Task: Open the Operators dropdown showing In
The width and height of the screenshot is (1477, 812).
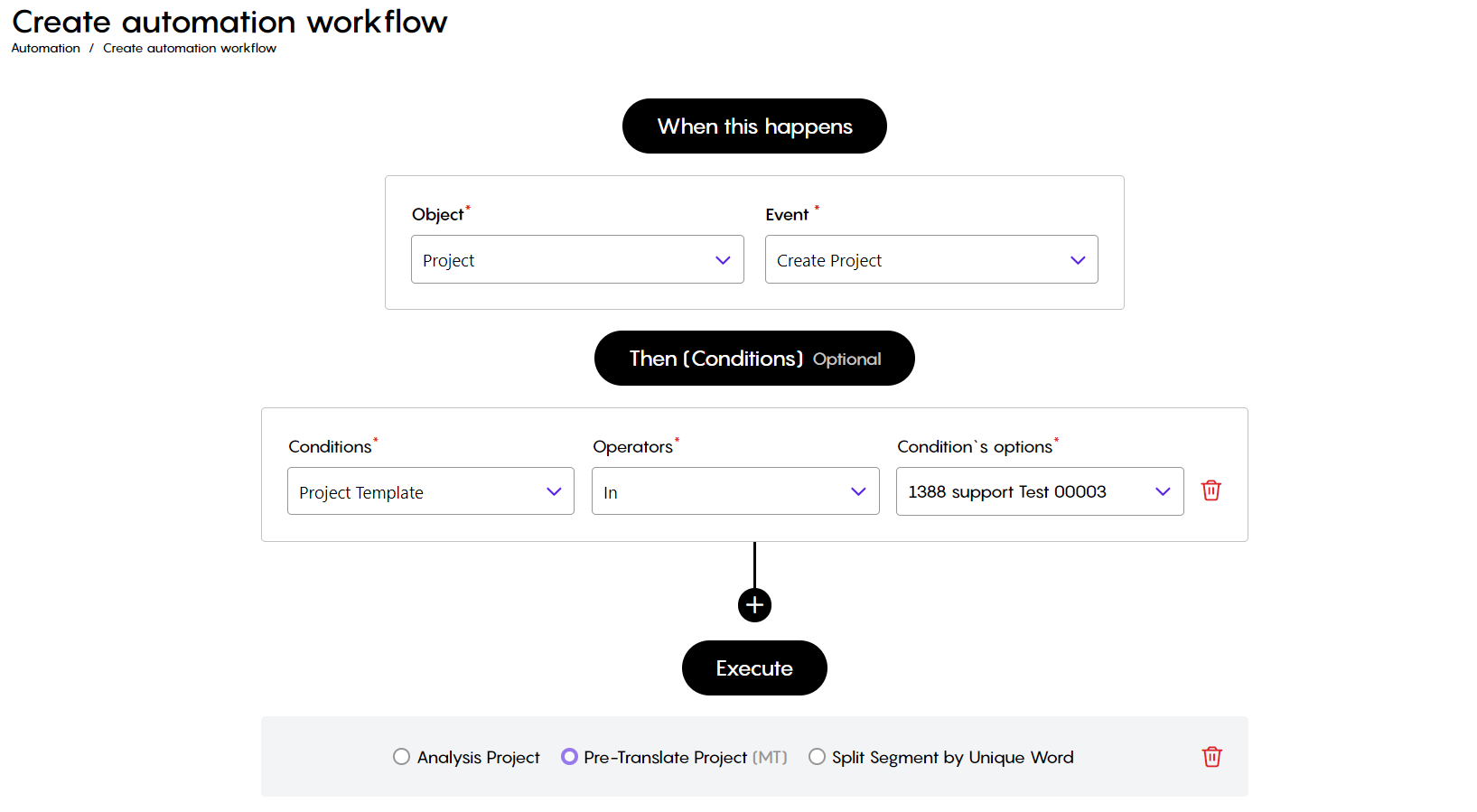Action: [735, 491]
